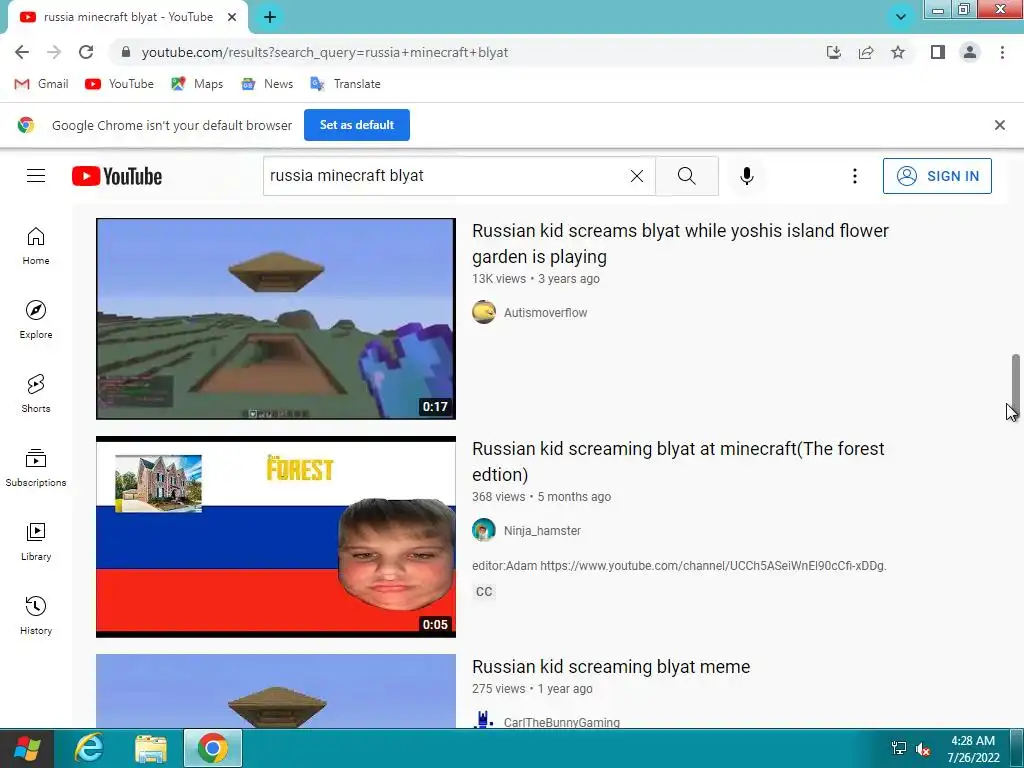
Task: Open the News bookmark
Action: coord(267,84)
